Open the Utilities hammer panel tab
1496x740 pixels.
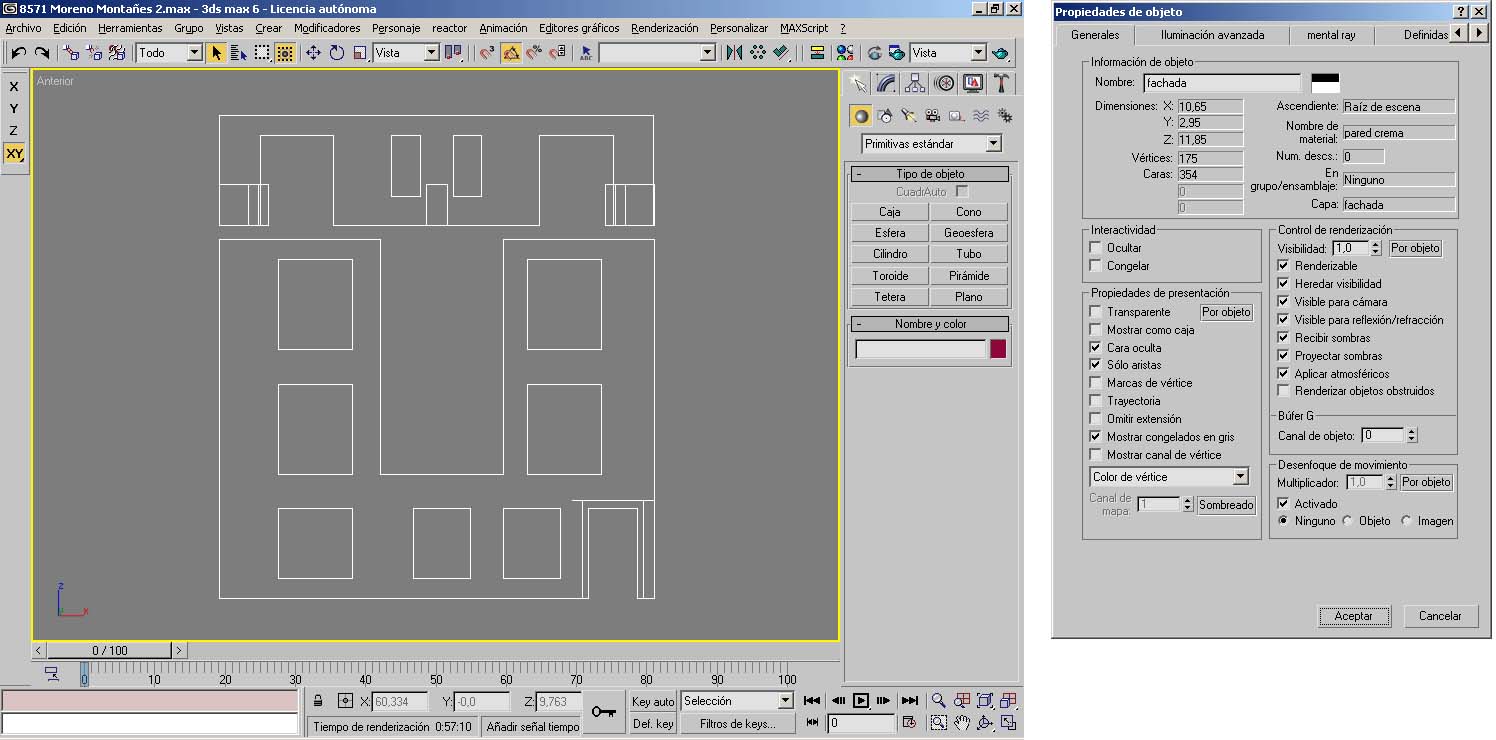point(1001,83)
